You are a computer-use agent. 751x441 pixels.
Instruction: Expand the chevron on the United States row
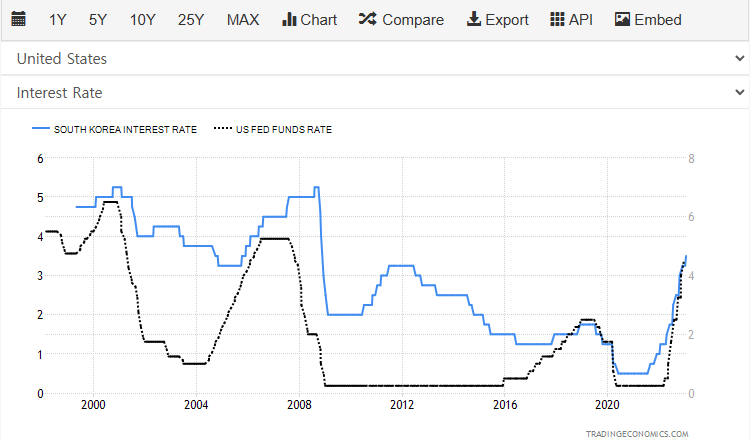click(740, 58)
